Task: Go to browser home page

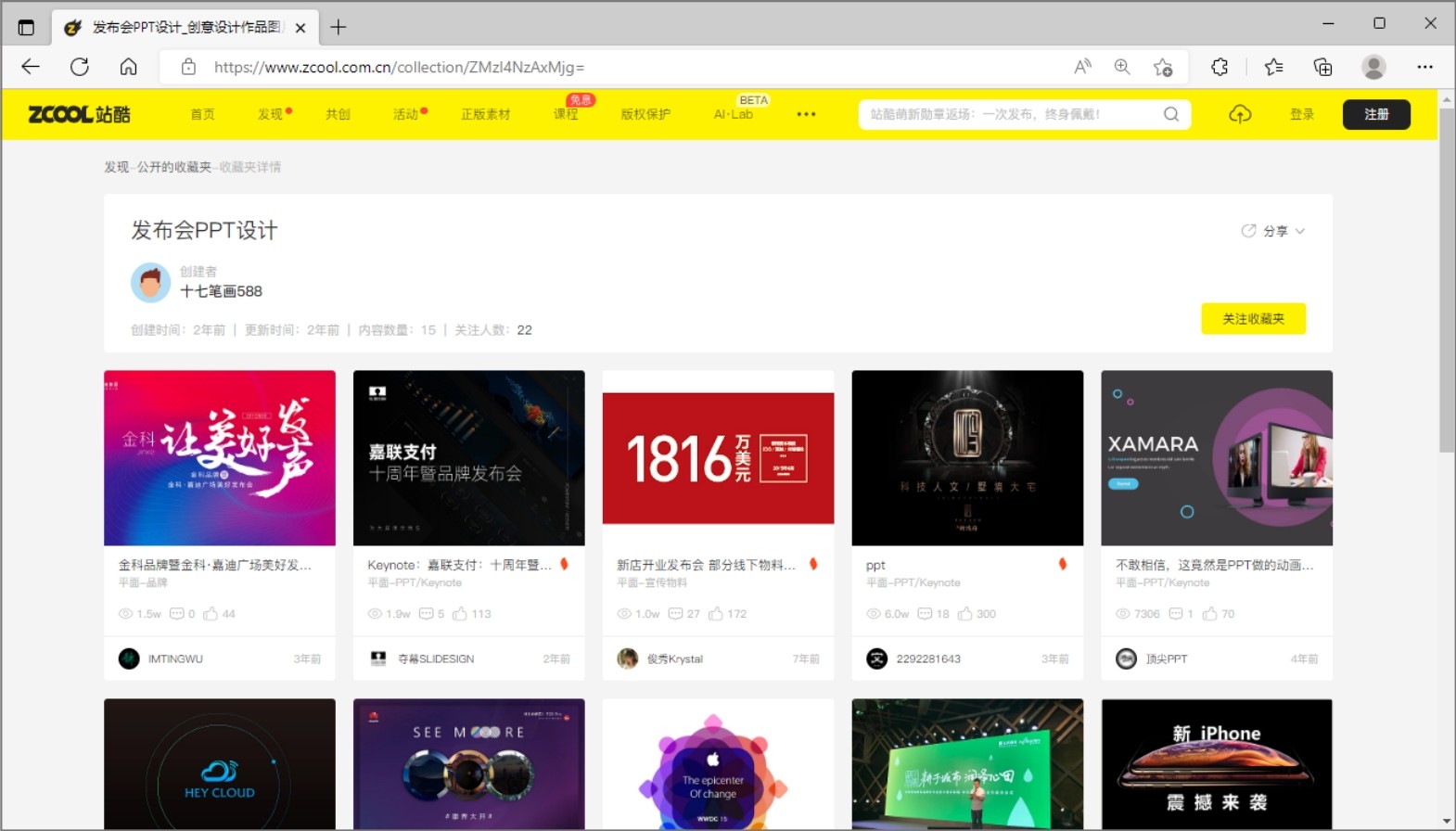Action: click(129, 67)
